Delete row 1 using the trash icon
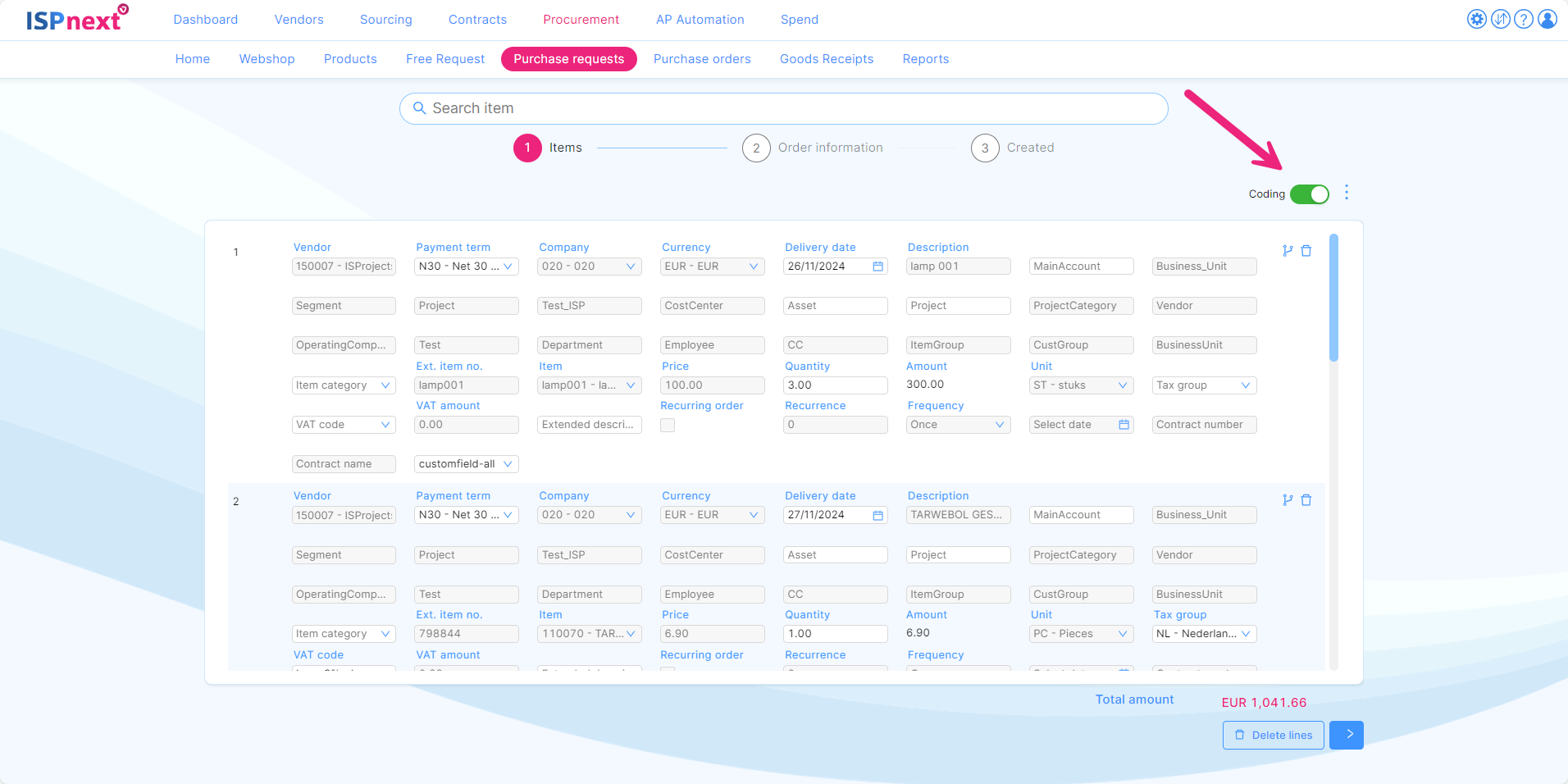The height and width of the screenshot is (784, 1568). coord(1306,251)
